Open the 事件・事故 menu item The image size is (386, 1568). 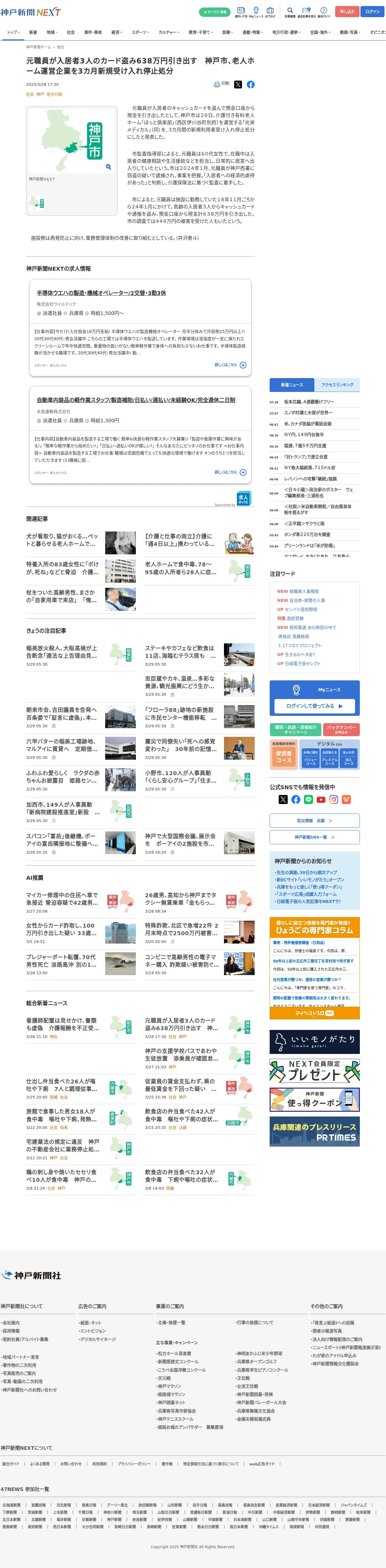(x=93, y=32)
